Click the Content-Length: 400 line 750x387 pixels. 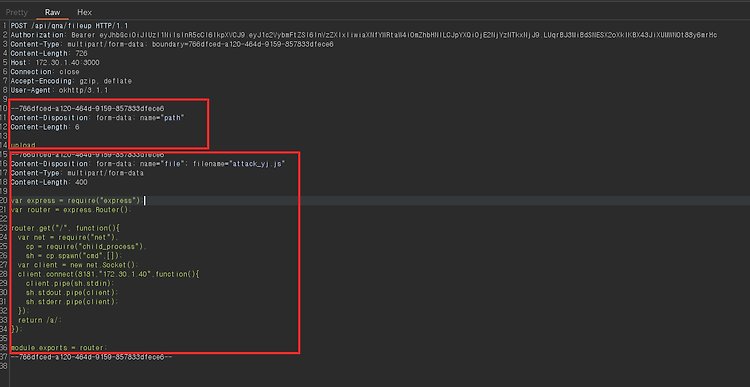click(x=49, y=182)
